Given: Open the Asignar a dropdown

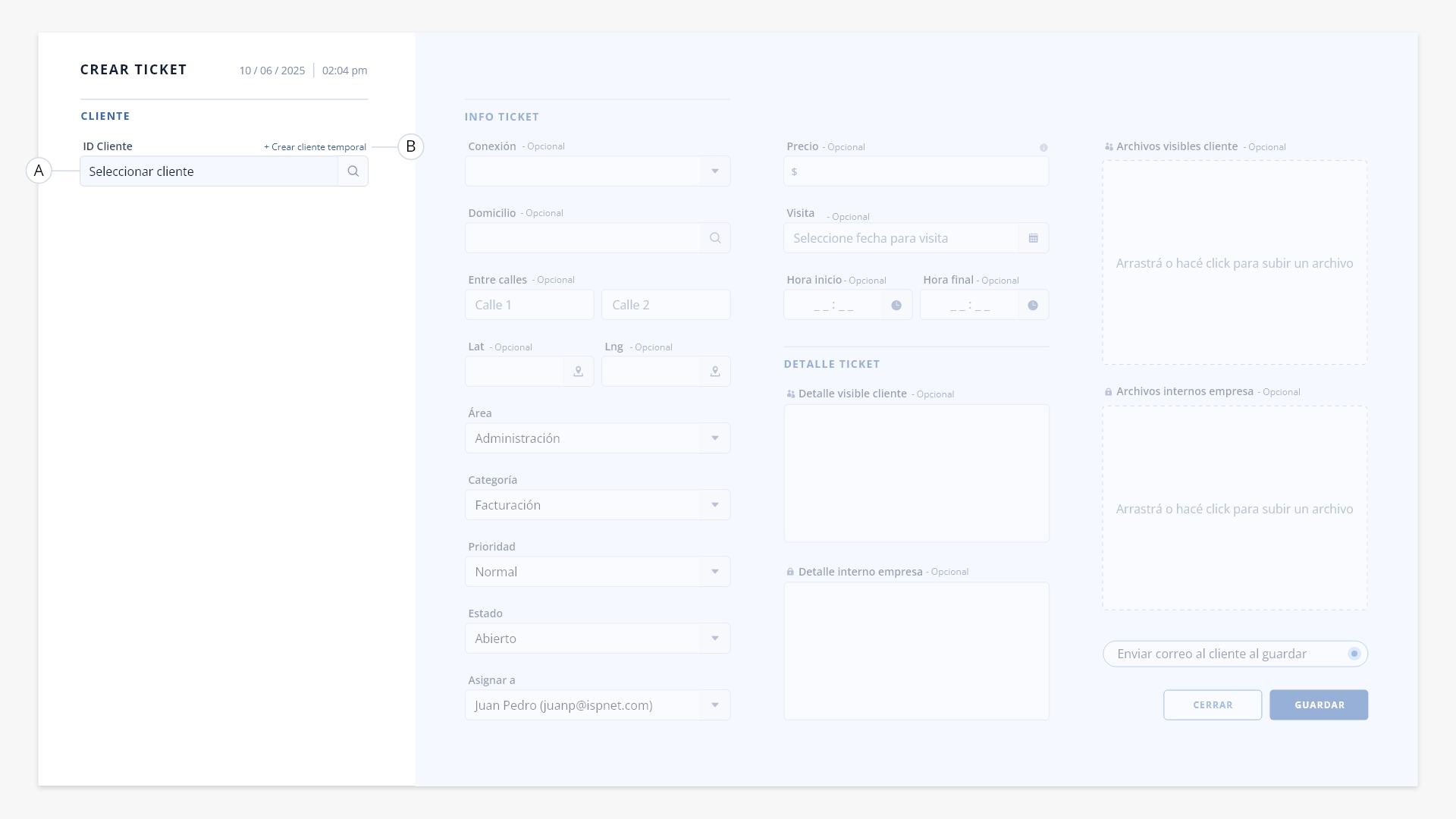Looking at the screenshot, I should pos(598,705).
